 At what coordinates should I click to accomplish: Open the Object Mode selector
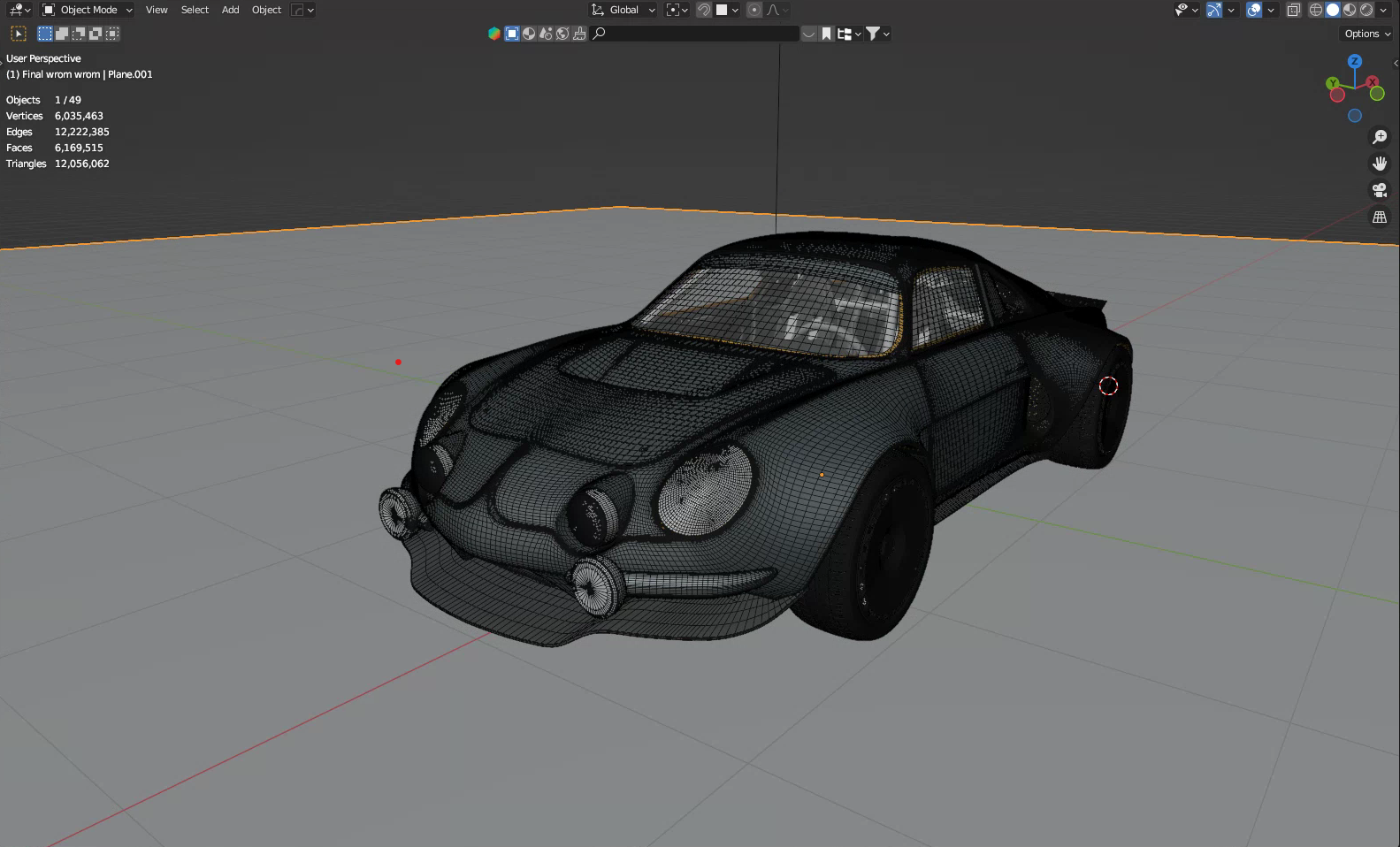click(x=88, y=10)
